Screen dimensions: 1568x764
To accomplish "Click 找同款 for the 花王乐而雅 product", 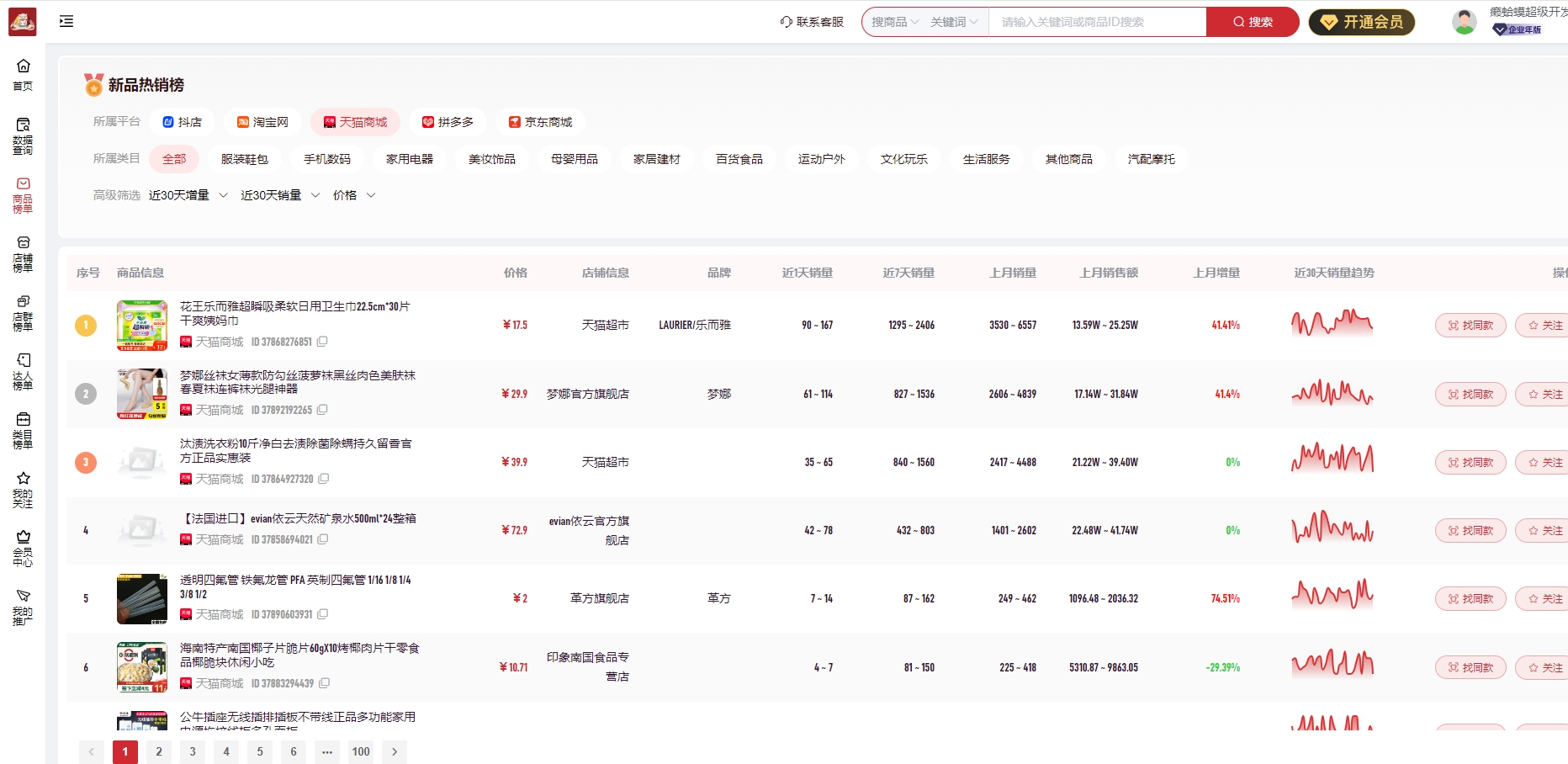I will click(x=1470, y=325).
